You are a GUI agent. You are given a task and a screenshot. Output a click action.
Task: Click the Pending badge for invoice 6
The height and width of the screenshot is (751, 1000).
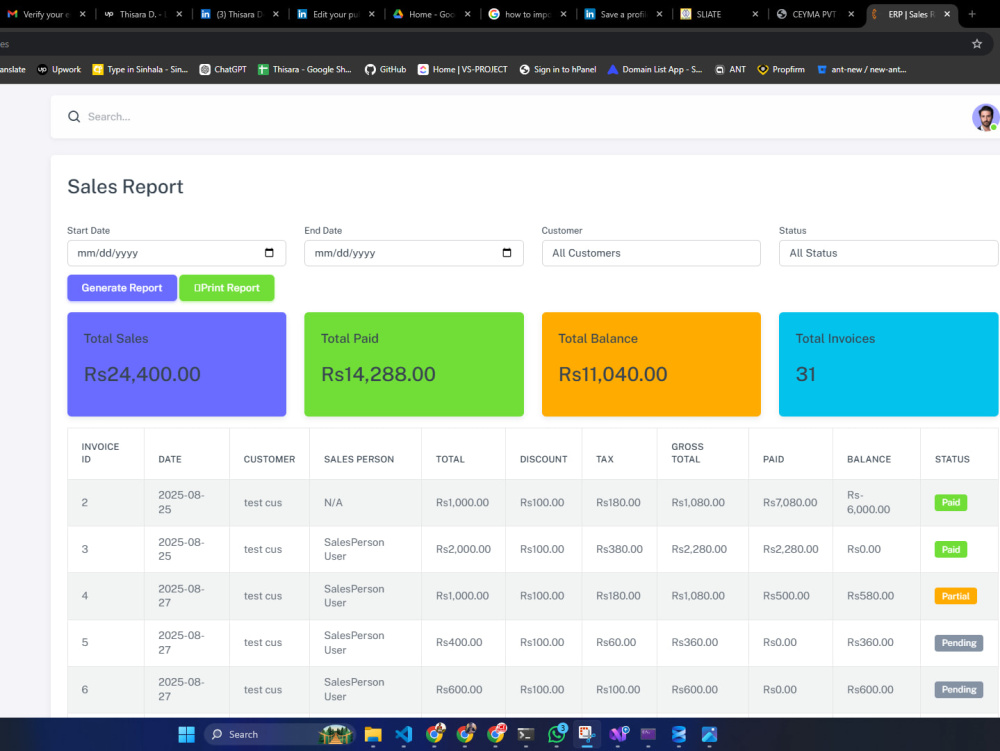coord(959,689)
